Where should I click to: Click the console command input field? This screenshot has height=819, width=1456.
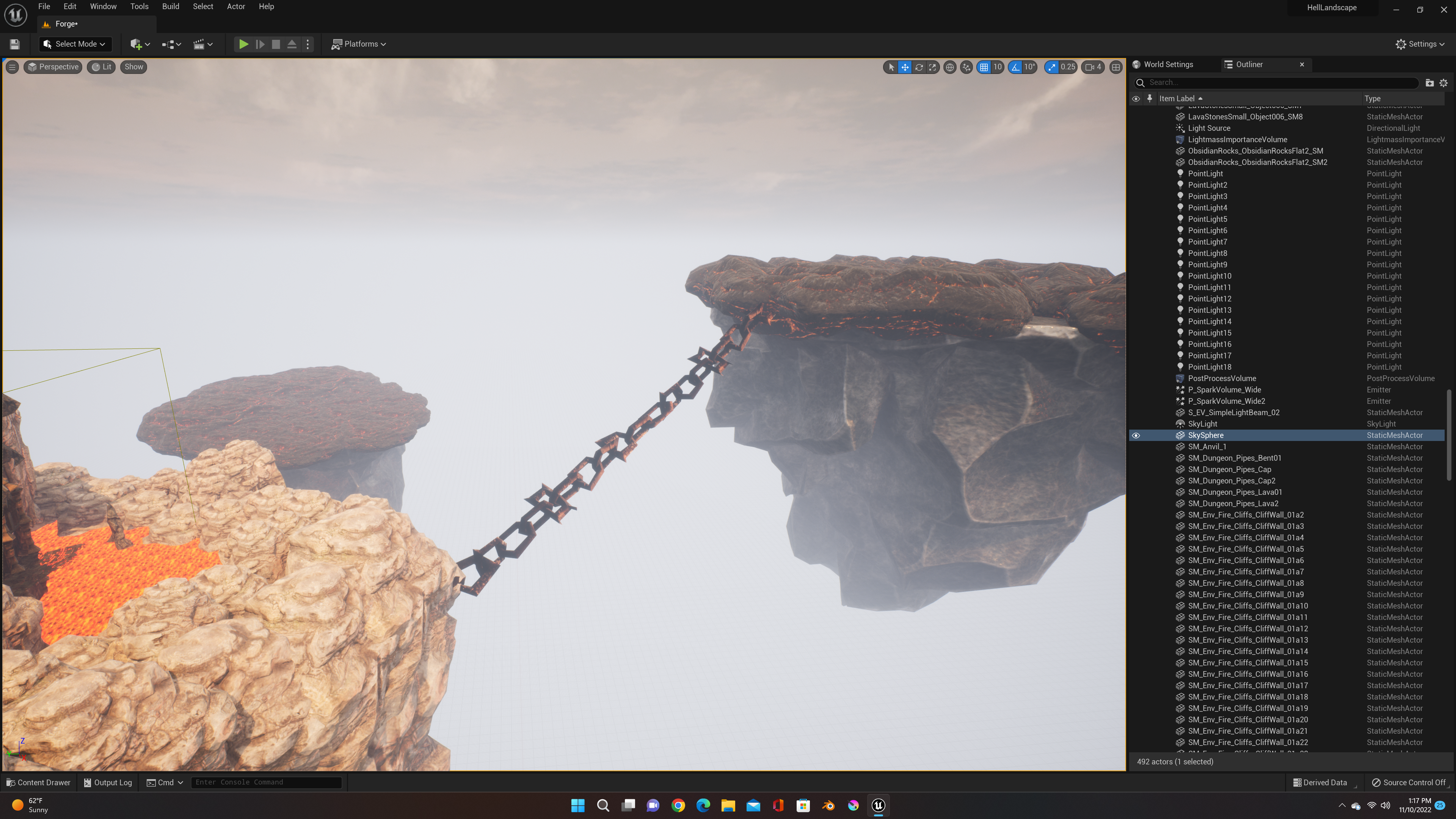266,782
